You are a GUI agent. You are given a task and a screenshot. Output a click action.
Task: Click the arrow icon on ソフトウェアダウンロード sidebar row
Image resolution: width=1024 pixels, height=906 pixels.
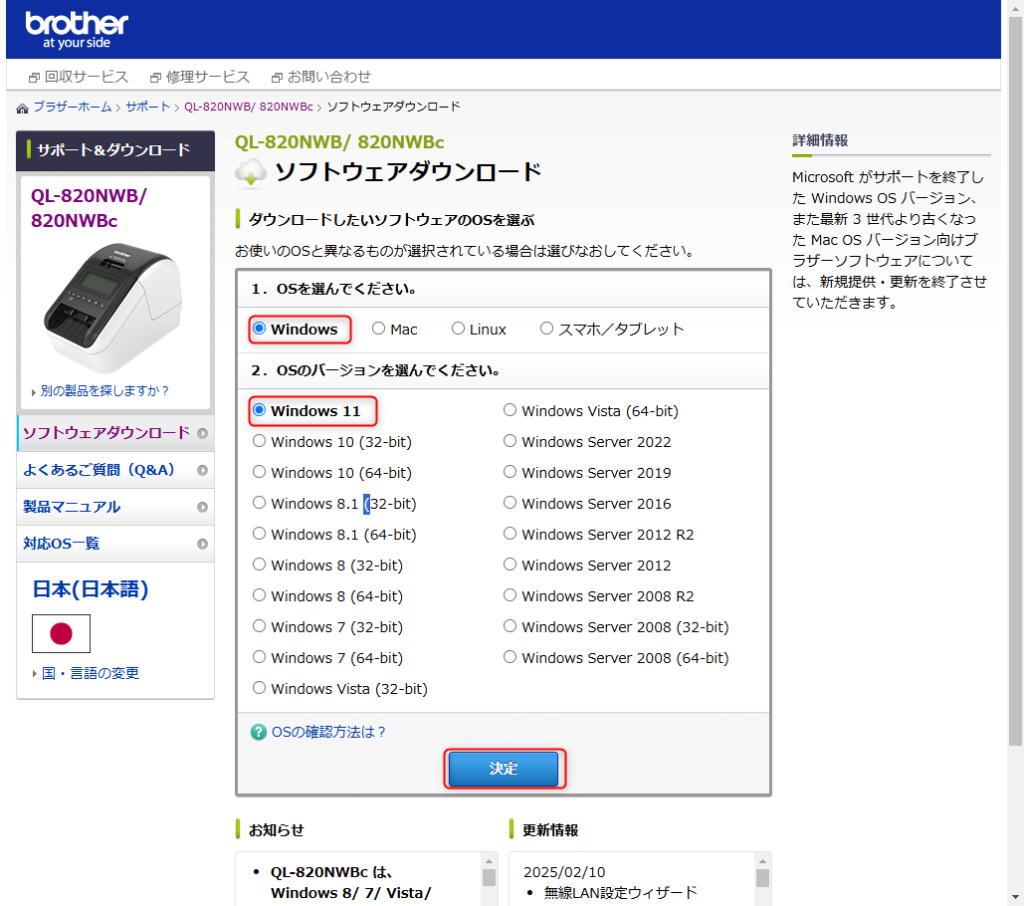point(202,433)
